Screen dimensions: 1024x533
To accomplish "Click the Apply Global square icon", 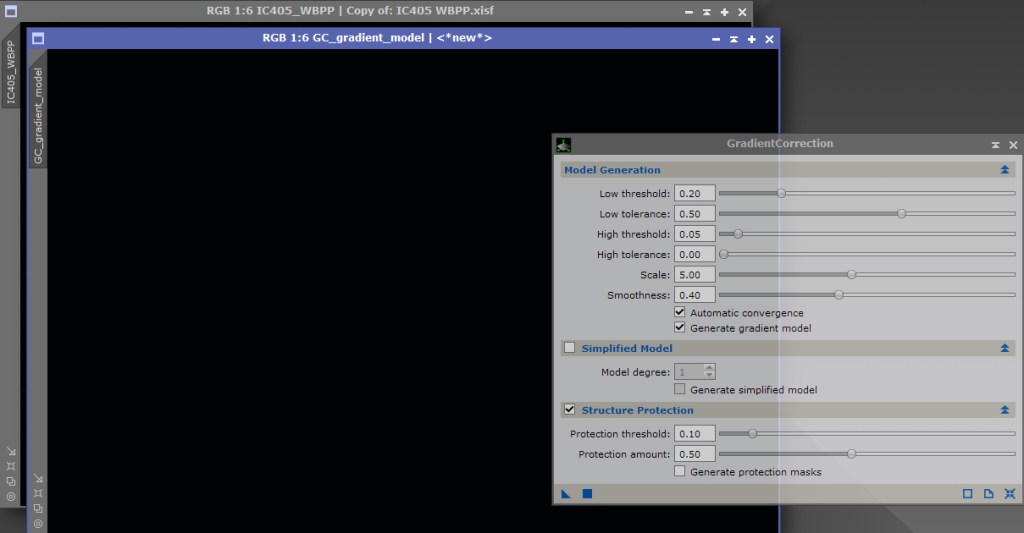I will click(x=588, y=494).
